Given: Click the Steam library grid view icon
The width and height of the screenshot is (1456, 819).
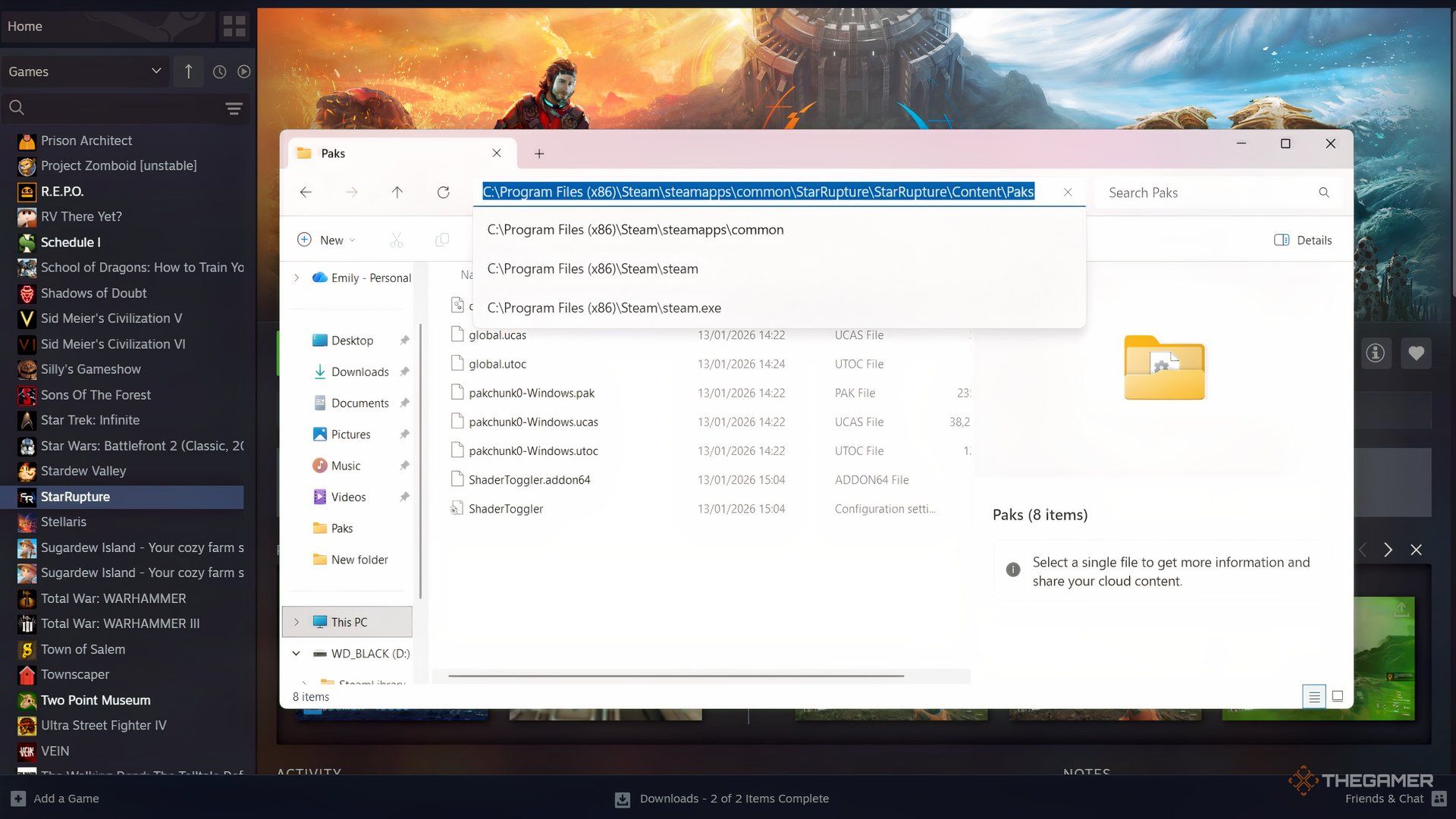Looking at the screenshot, I should pos(234,27).
